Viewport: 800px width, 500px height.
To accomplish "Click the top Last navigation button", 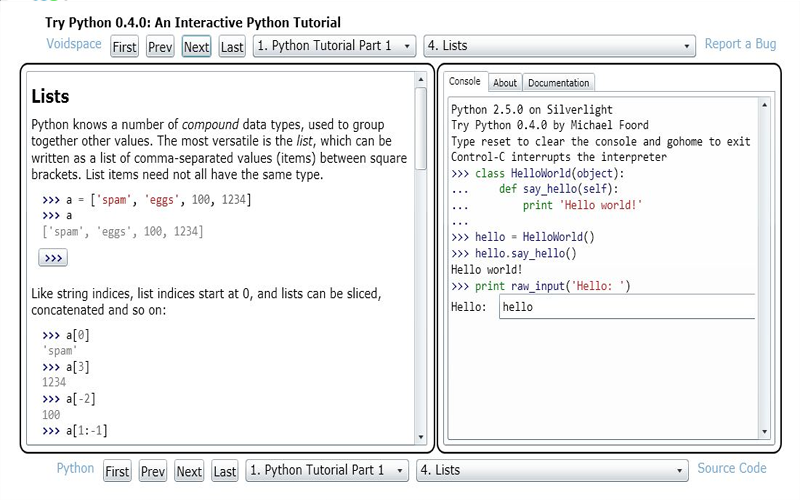I will [x=232, y=47].
